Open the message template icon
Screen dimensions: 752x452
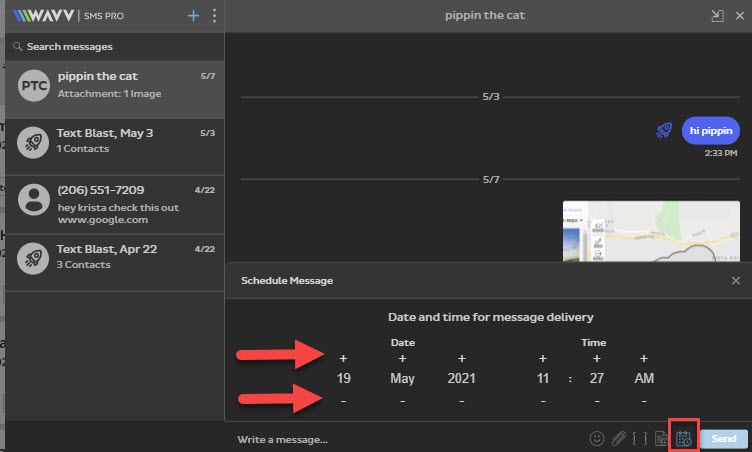661,438
